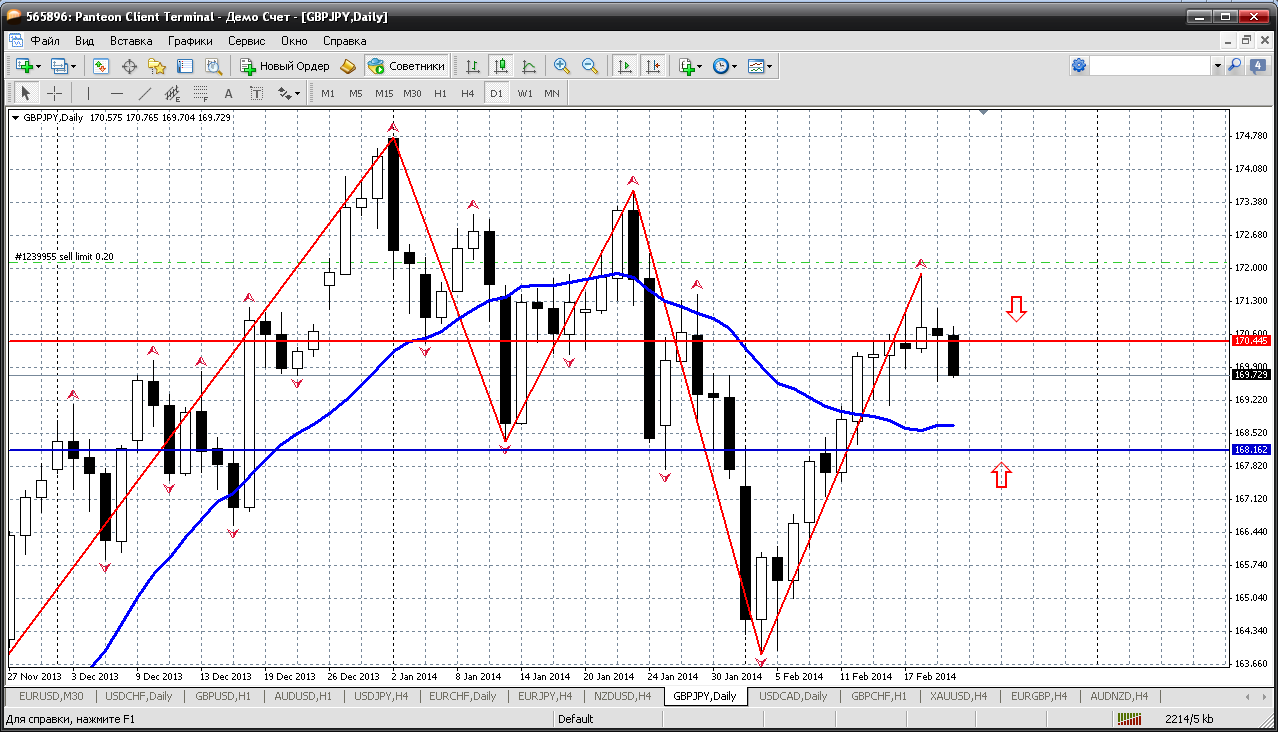Click the Новый Ордер button
This screenshot has height=732, width=1278.
(285, 66)
